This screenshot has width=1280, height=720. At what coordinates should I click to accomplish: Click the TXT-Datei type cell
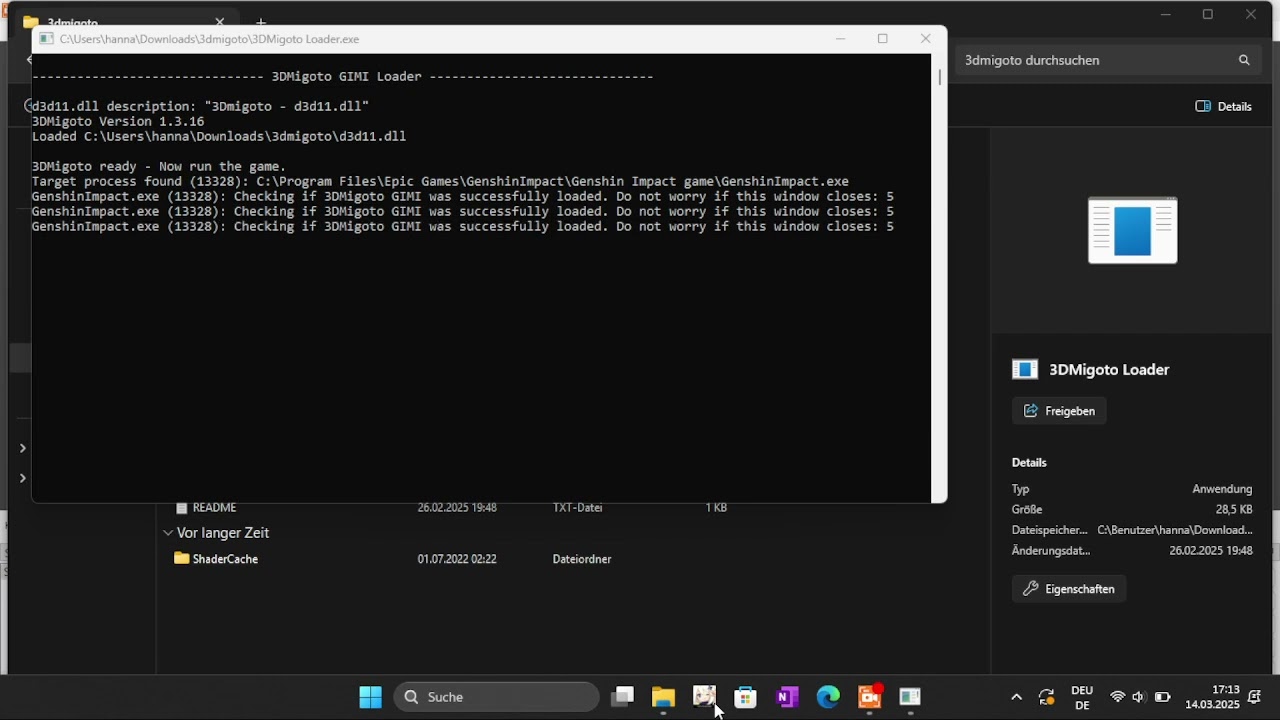point(578,508)
